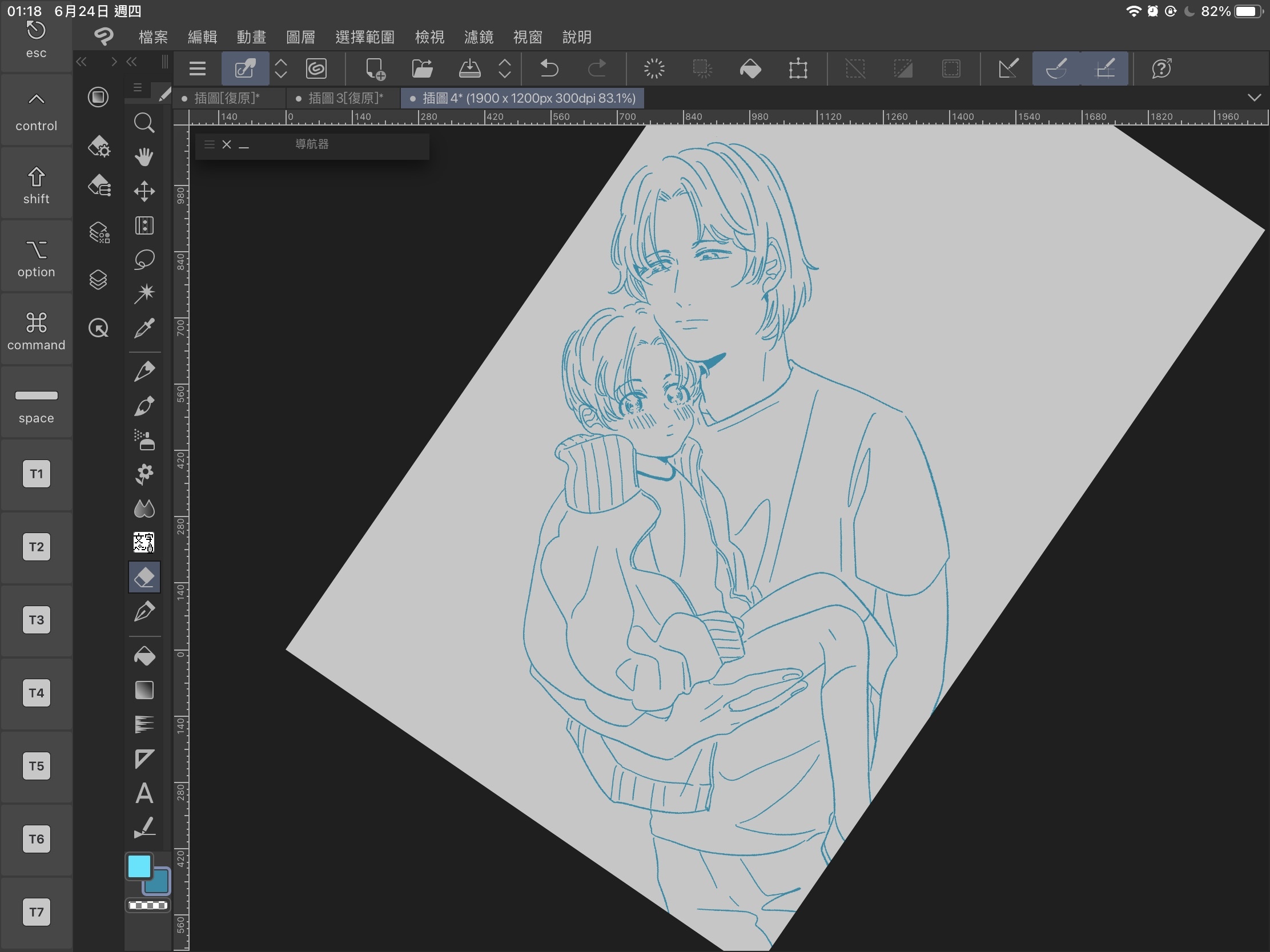Click the Save icon in command bar
Screen dimensions: 1270x952
click(469, 69)
